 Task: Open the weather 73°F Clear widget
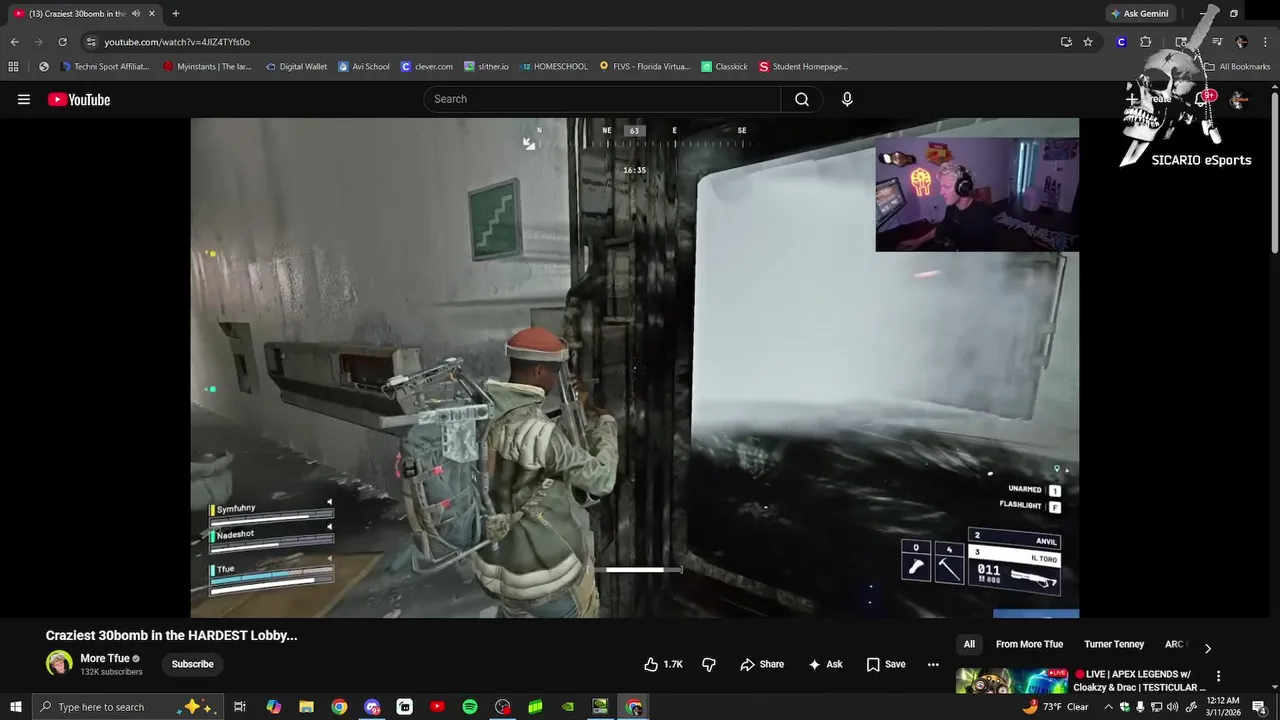coord(1056,707)
